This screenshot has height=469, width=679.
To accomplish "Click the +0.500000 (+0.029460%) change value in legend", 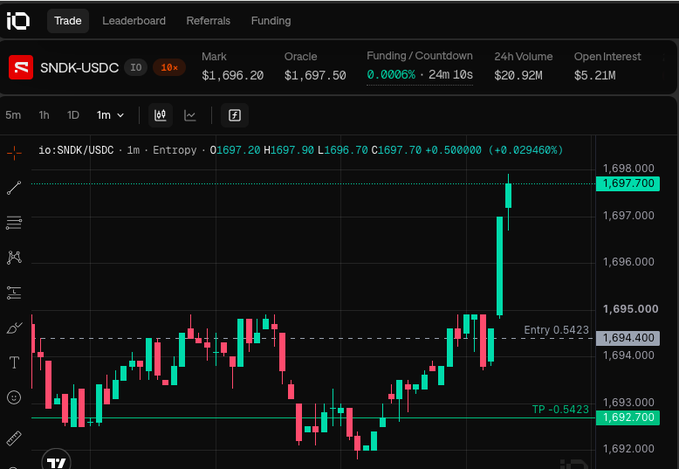I will [x=494, y=150].
